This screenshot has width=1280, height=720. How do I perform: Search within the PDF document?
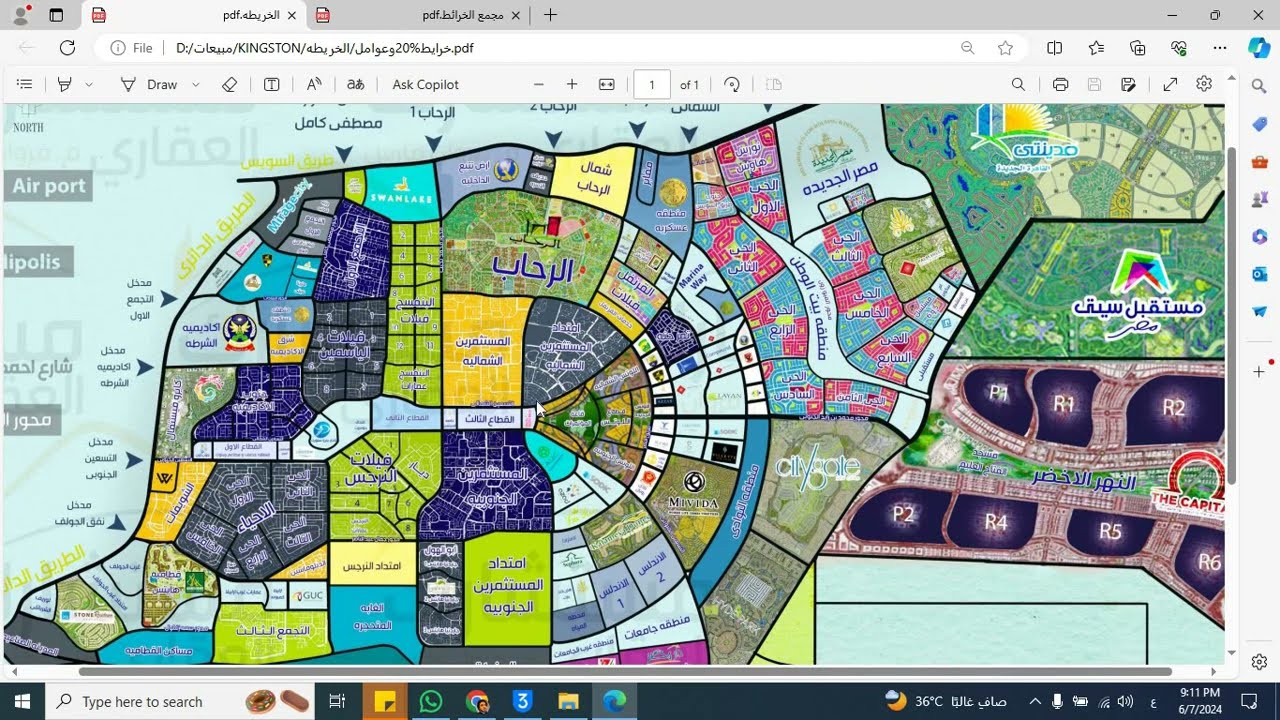1018,85
